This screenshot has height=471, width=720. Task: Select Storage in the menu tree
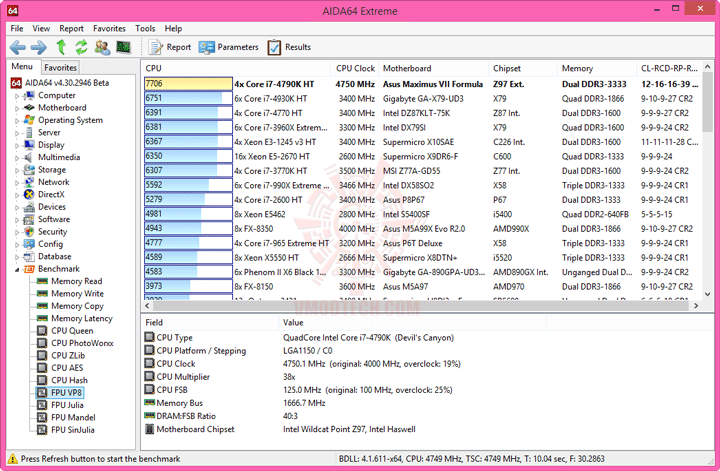pos(52,170)
